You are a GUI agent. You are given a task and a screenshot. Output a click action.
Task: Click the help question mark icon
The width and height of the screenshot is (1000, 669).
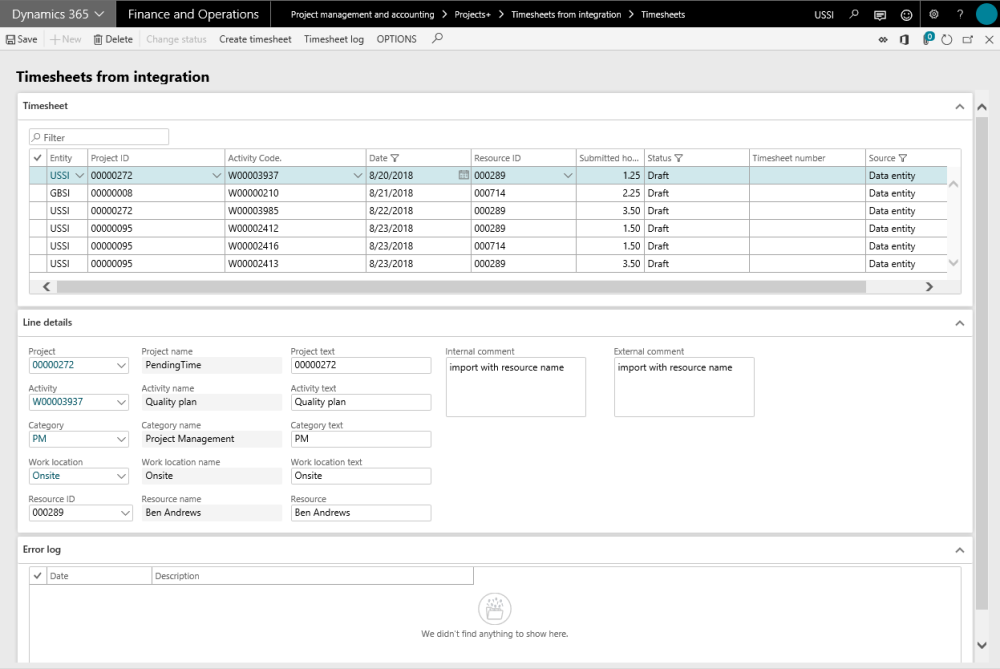960,15
